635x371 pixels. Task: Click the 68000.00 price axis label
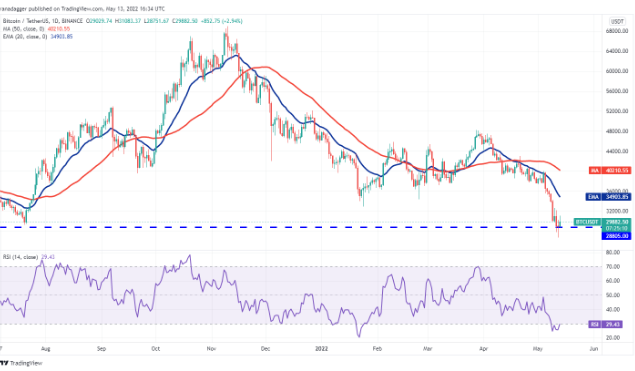pyautogui.click(x=617, y=31)
